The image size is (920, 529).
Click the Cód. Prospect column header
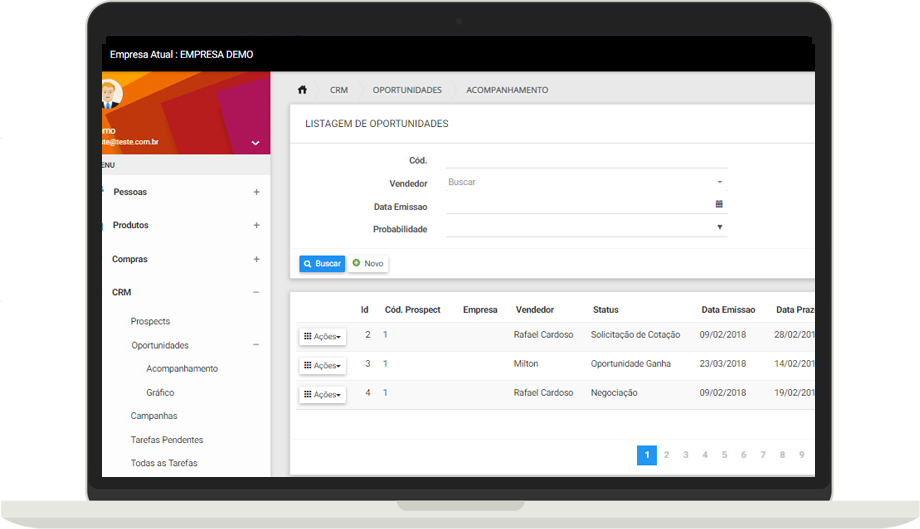click(412, 310)
